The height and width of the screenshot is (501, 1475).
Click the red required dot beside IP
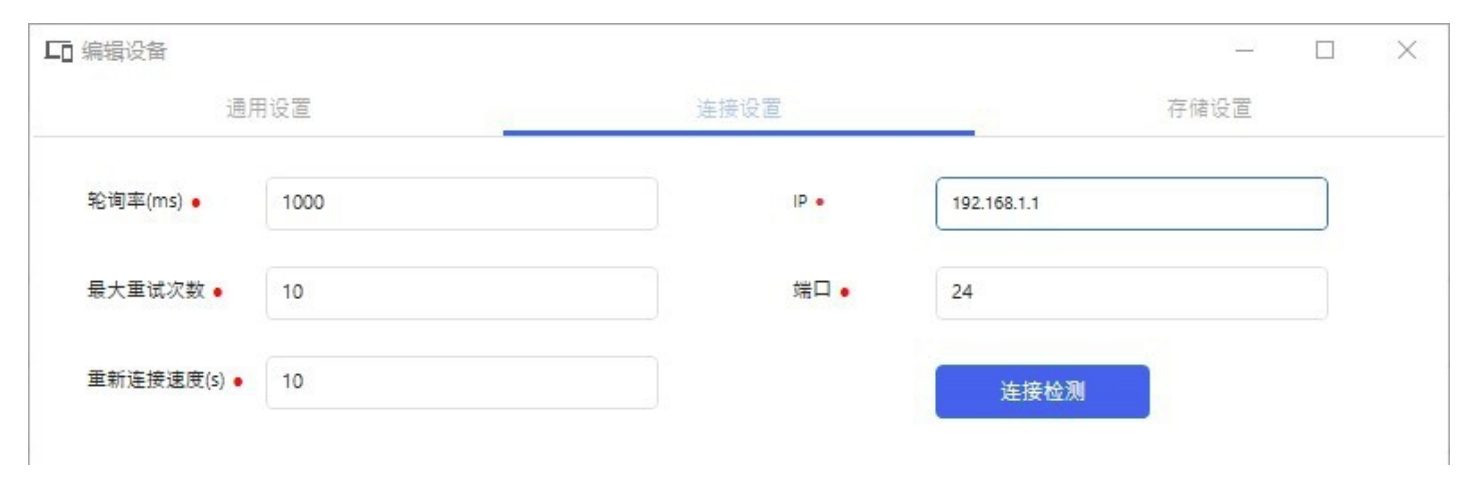point(820,203)
